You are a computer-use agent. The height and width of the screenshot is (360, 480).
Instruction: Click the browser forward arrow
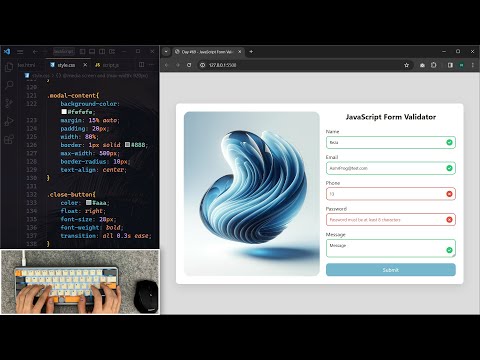tap(178, 65)
